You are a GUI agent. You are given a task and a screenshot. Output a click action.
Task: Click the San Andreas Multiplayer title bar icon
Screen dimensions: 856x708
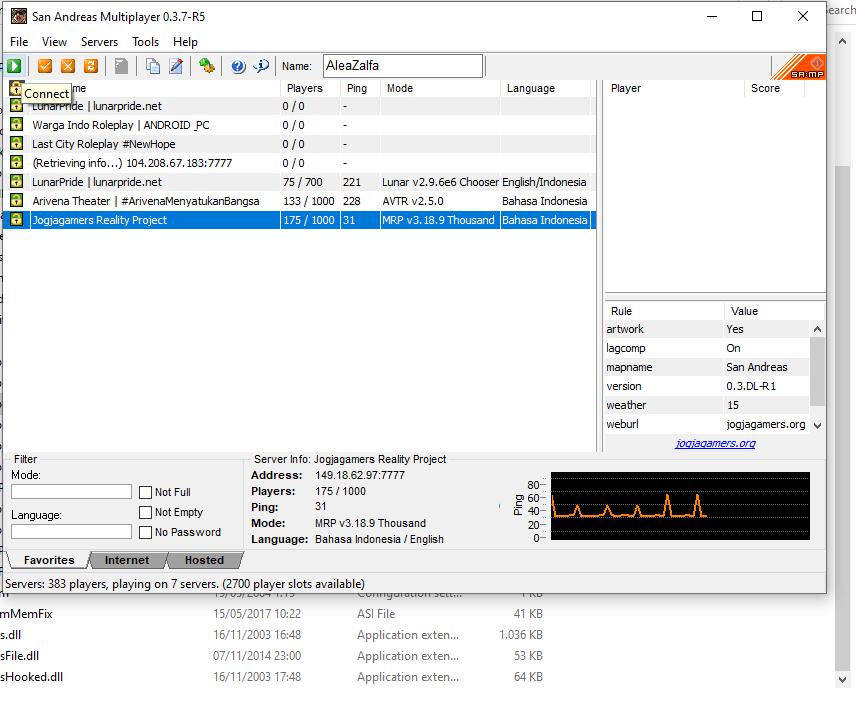click(19, 16)
